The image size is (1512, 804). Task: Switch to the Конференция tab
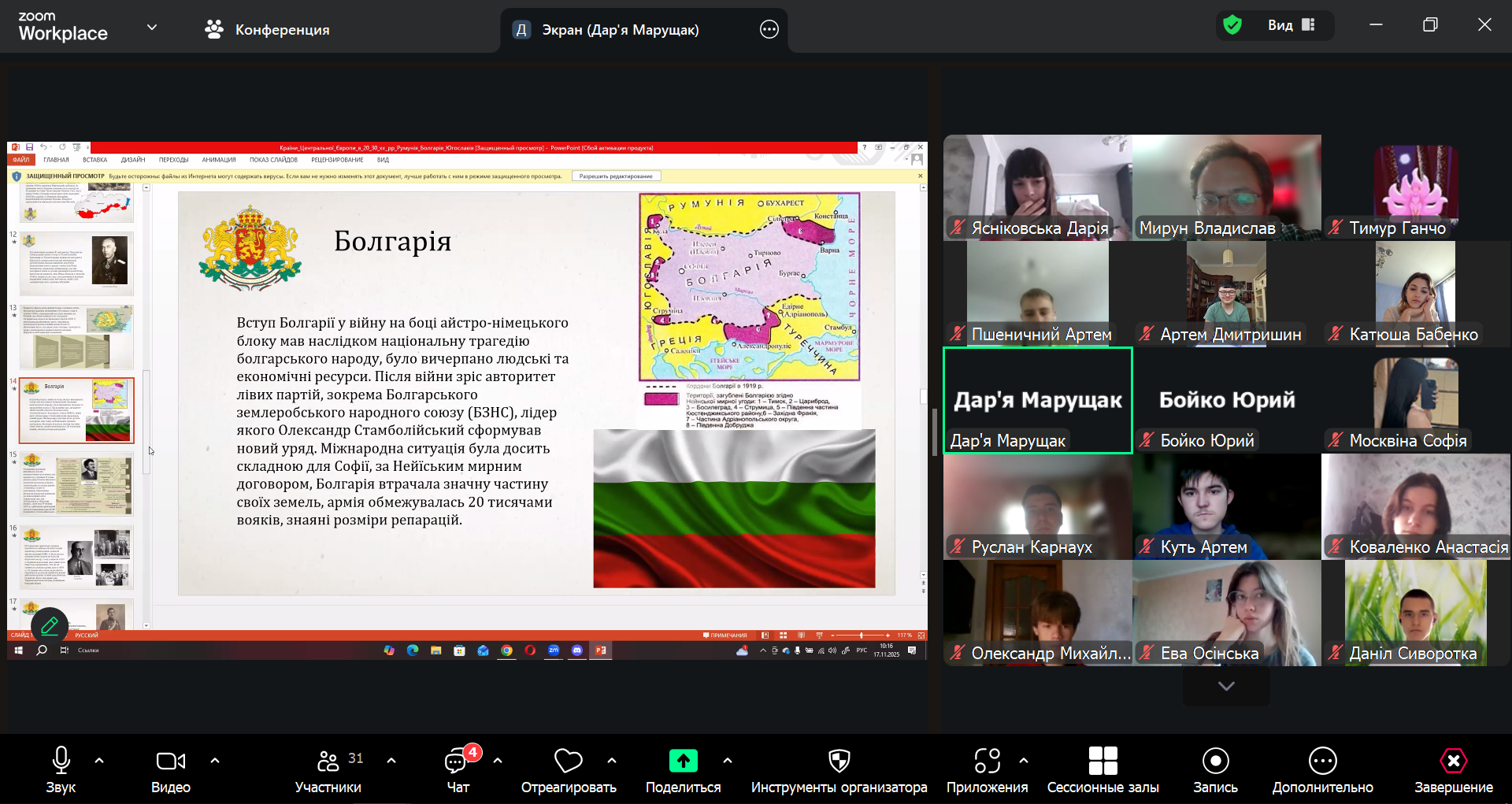[x=268, y=30]
